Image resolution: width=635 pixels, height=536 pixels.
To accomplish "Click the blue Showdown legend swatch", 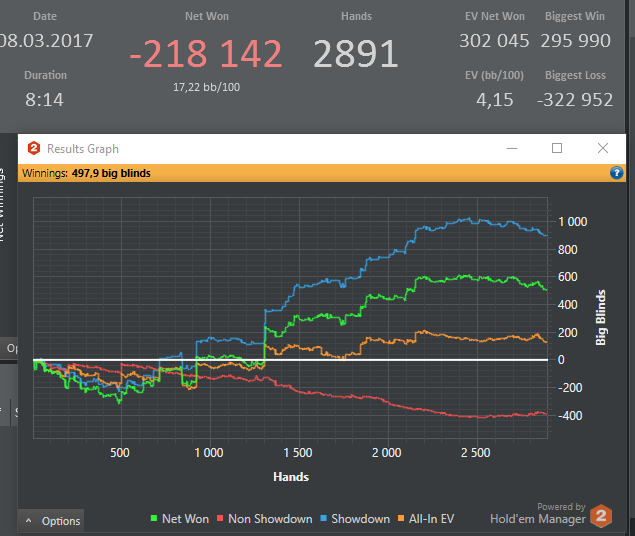I will [323, 518].
